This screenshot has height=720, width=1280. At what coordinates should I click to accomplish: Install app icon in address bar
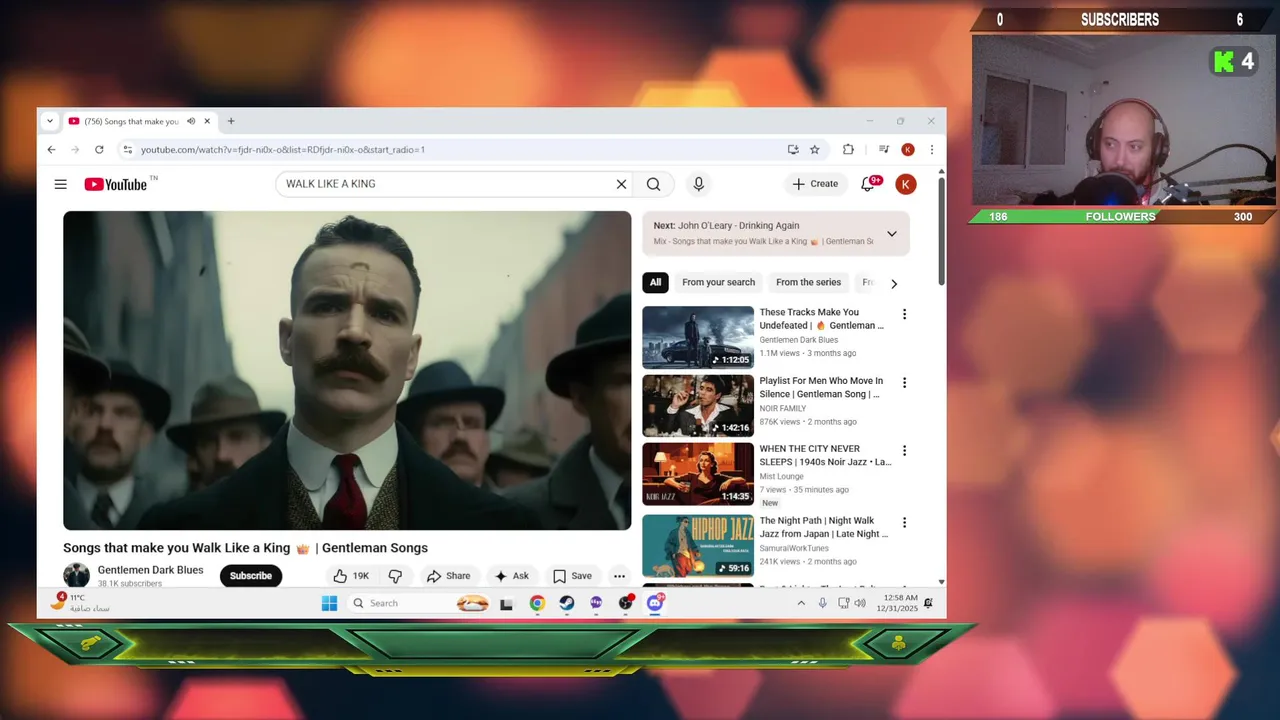click(793, 150)
